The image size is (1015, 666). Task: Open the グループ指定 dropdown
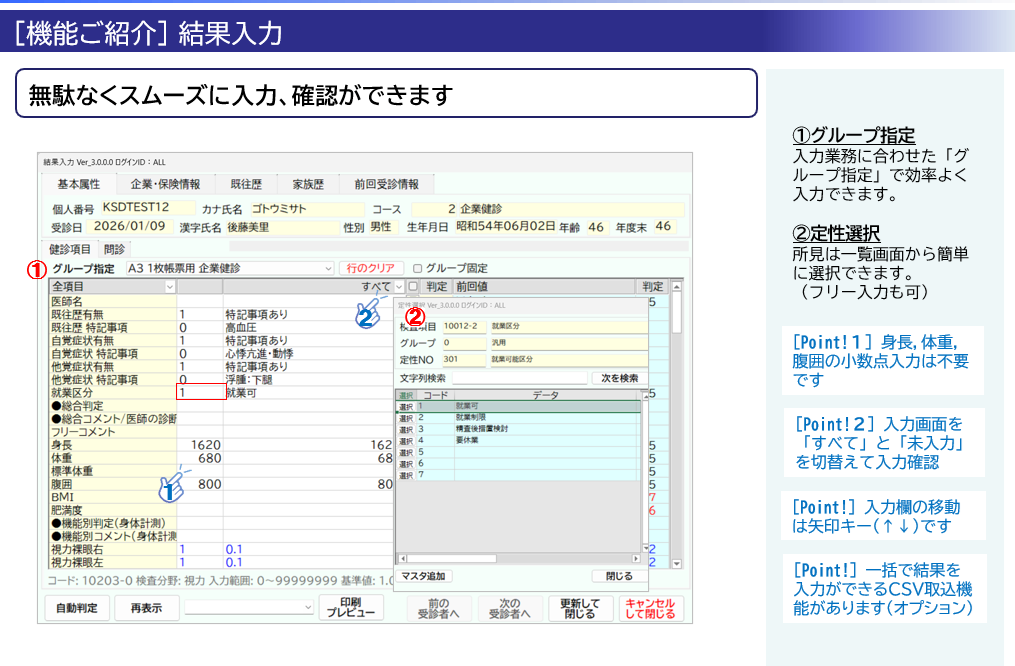[229, 268]
